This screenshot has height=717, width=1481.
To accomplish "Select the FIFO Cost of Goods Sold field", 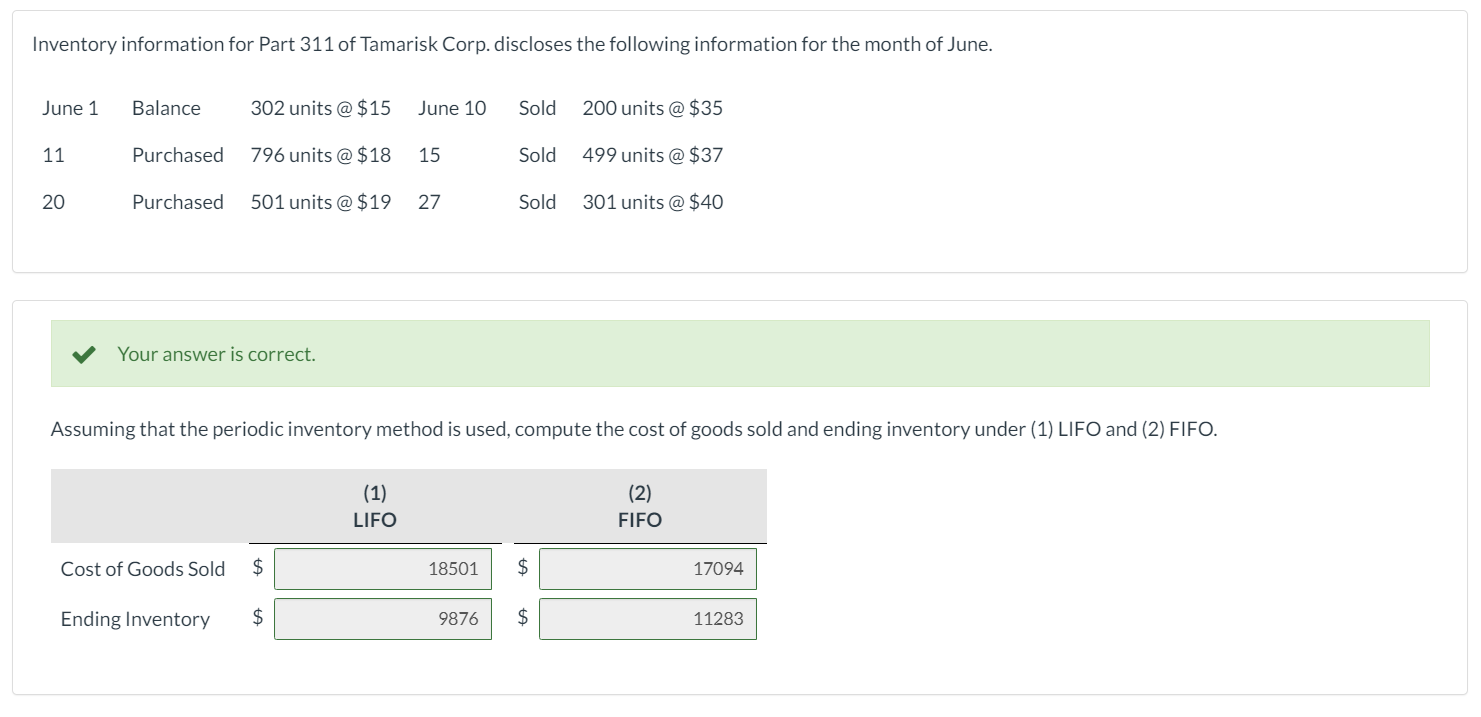I will point(648,569).
